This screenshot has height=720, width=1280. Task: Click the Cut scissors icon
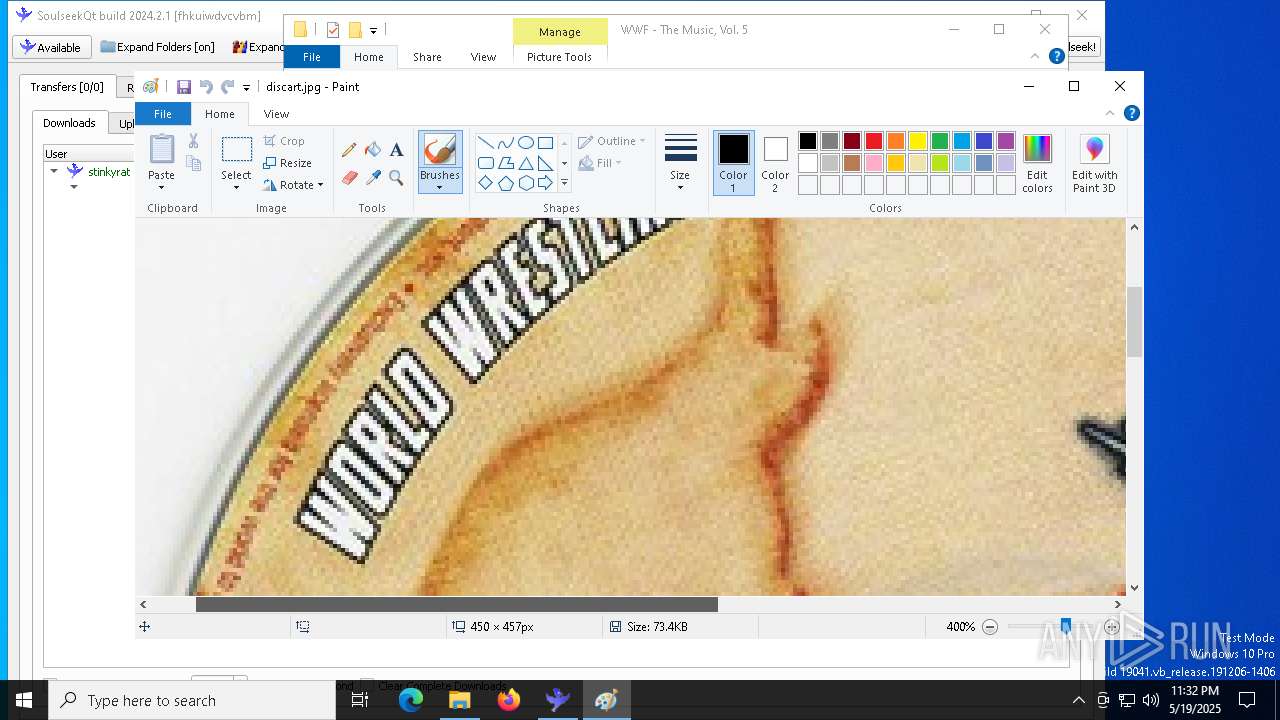194,141
